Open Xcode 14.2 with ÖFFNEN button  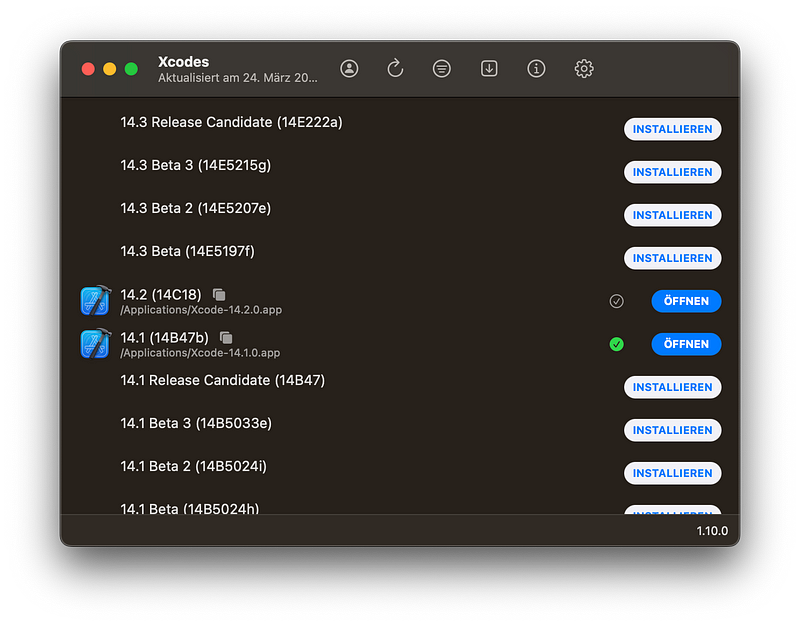pos(686,301)
